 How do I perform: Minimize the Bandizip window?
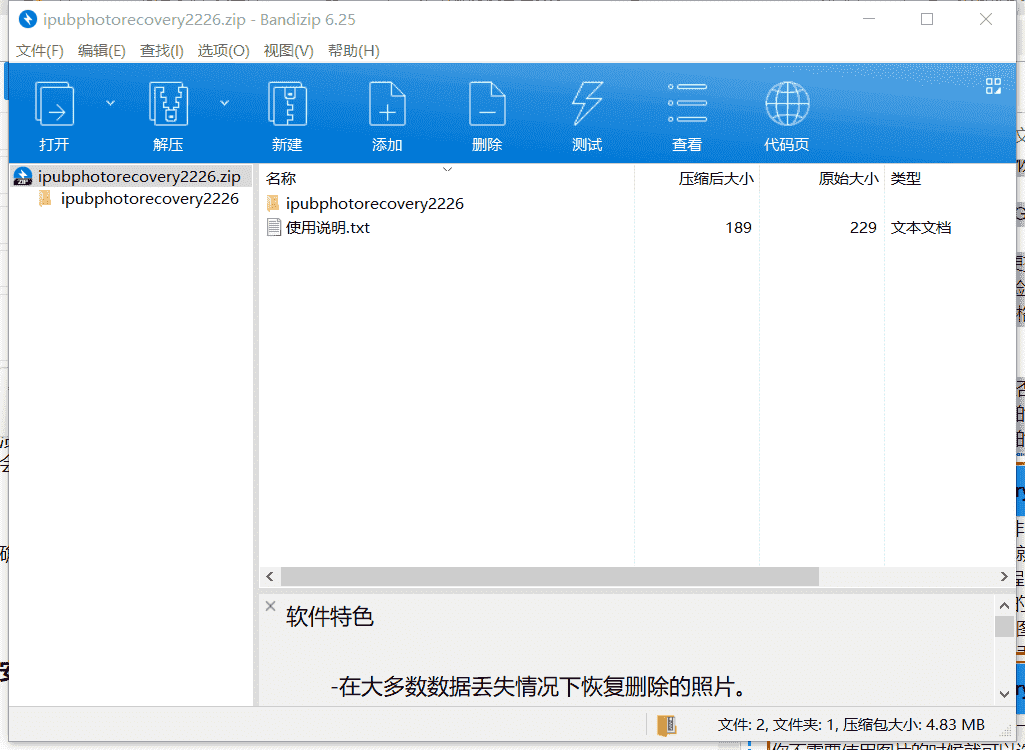click(869, 20)
